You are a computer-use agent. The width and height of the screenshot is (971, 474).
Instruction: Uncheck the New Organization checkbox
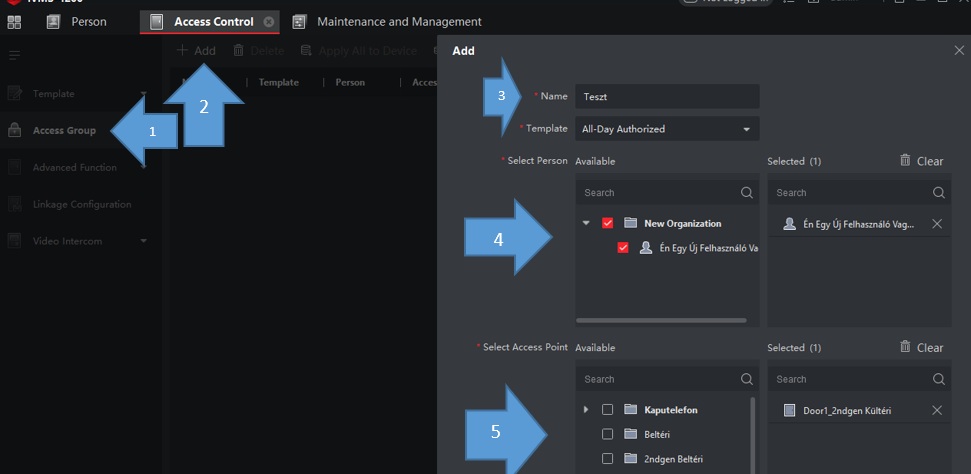pyautogui.click(x=607, y=223)
